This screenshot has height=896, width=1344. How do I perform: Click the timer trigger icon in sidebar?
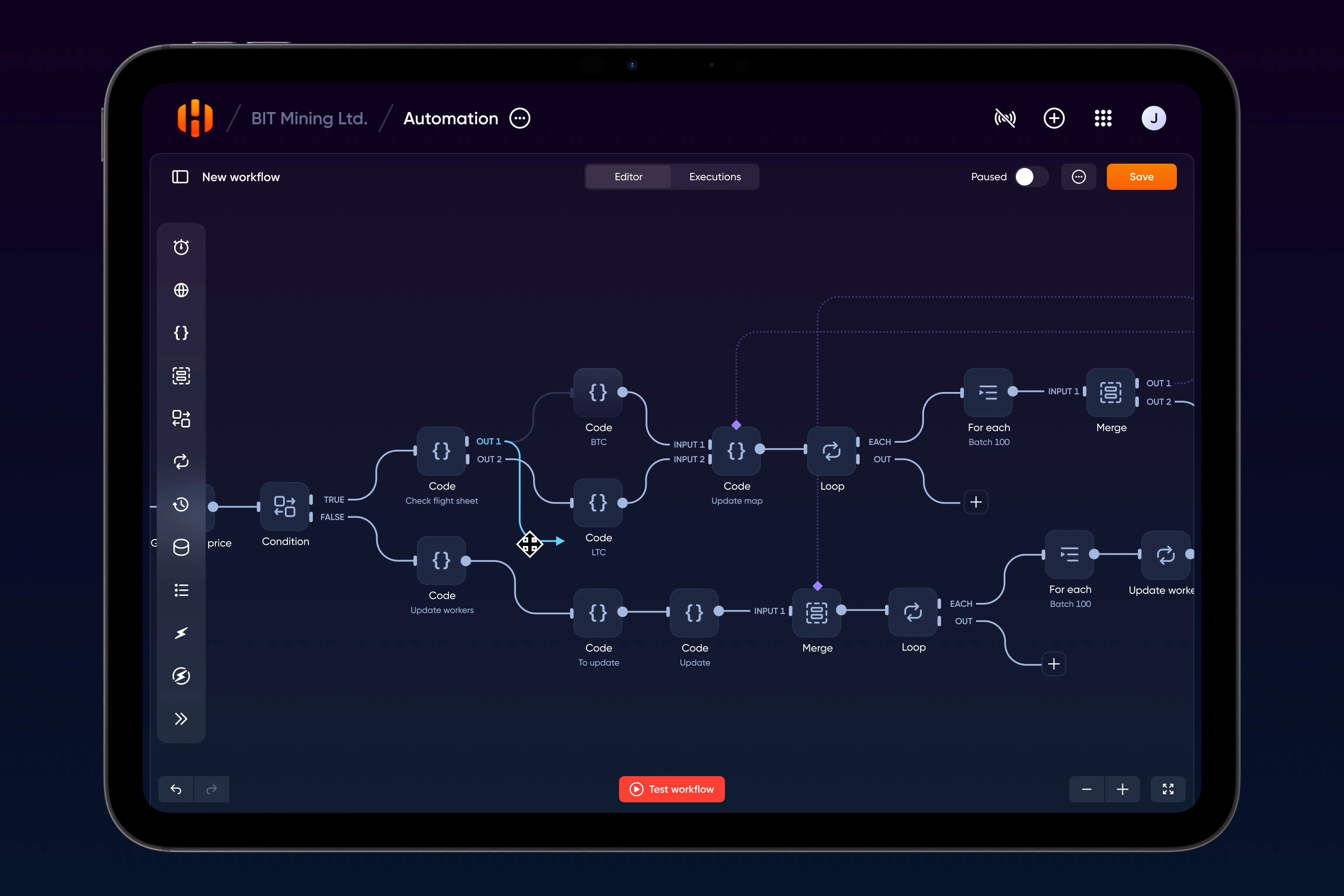(181, 248)
